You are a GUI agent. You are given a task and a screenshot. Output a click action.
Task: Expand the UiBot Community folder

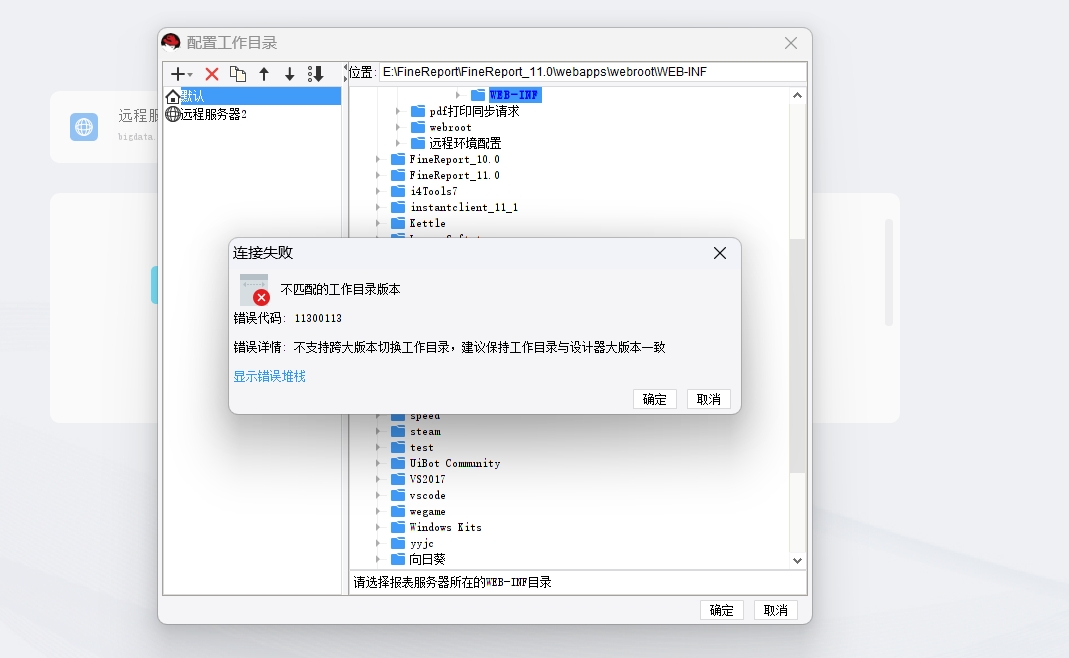(378, 464)
